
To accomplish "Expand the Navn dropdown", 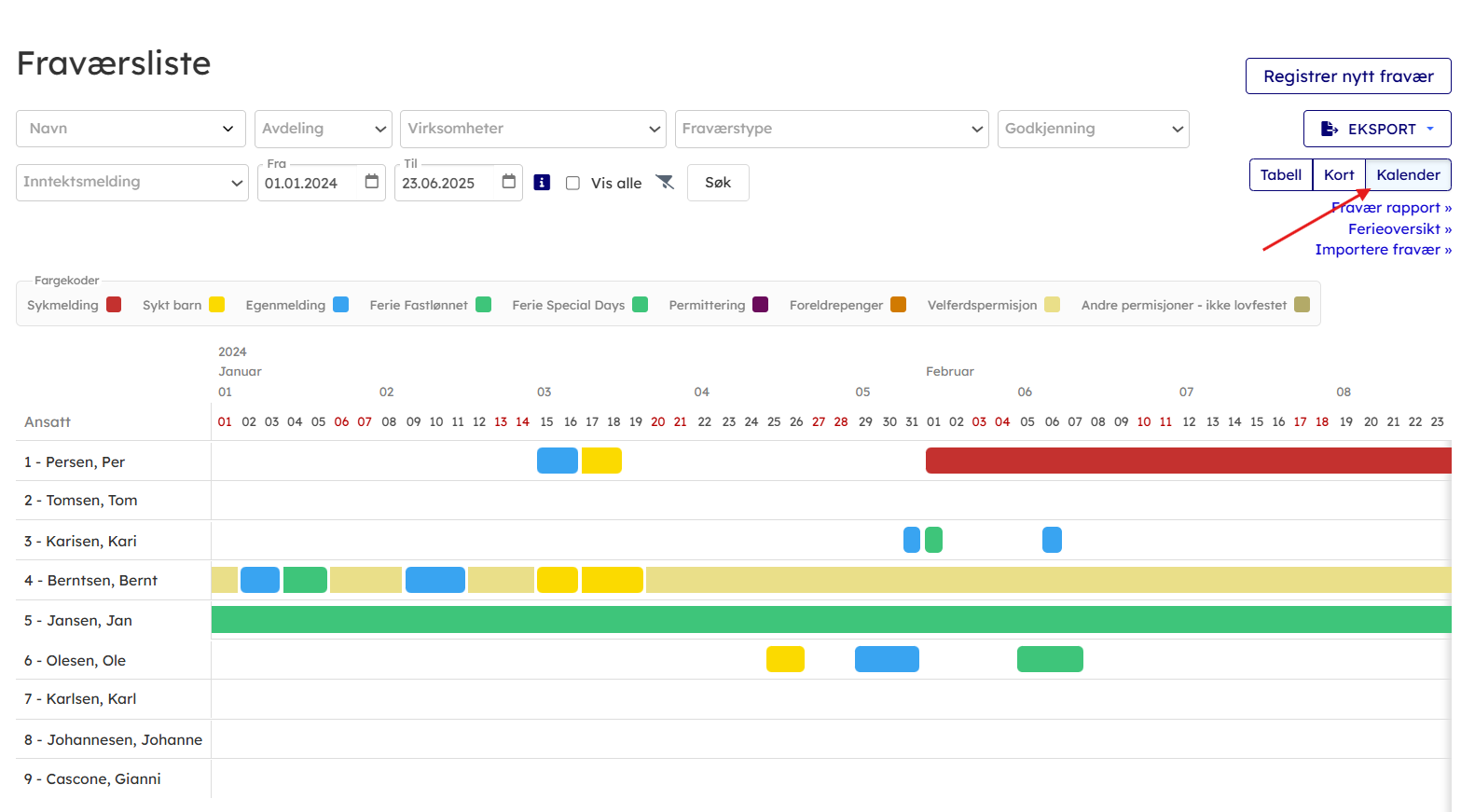I will (x=131, y=129).
